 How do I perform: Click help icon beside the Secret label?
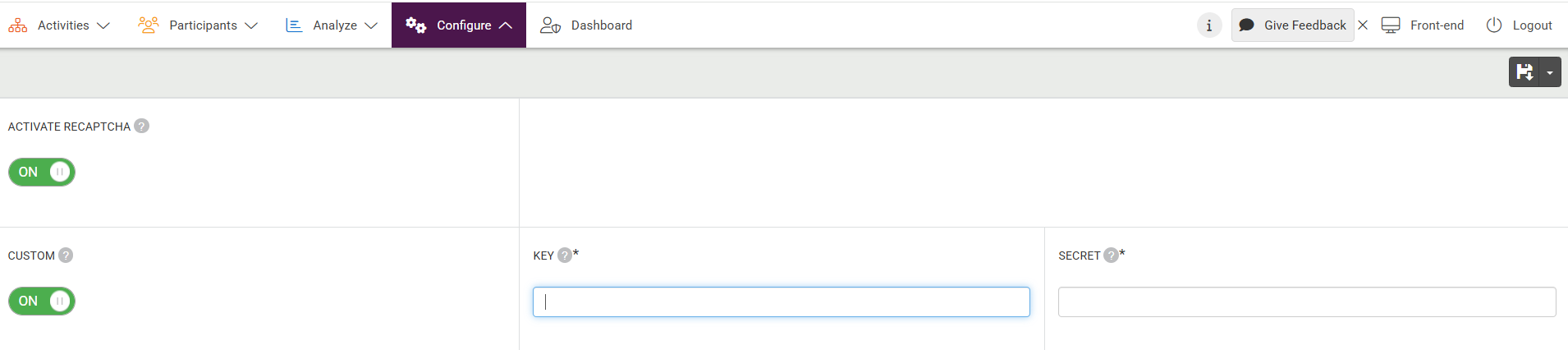(1111, 255)
